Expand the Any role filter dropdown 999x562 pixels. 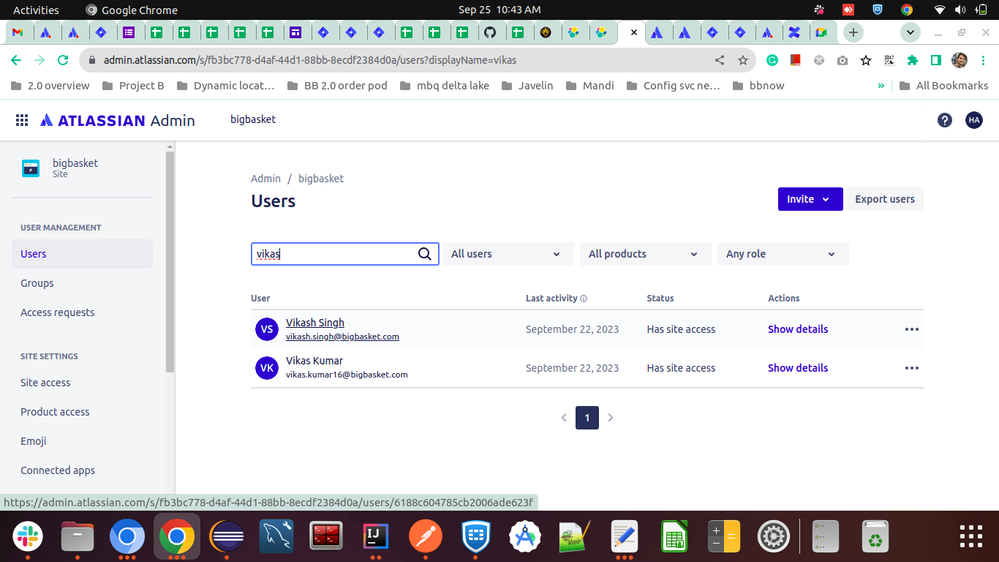click(x=781, y=254)
